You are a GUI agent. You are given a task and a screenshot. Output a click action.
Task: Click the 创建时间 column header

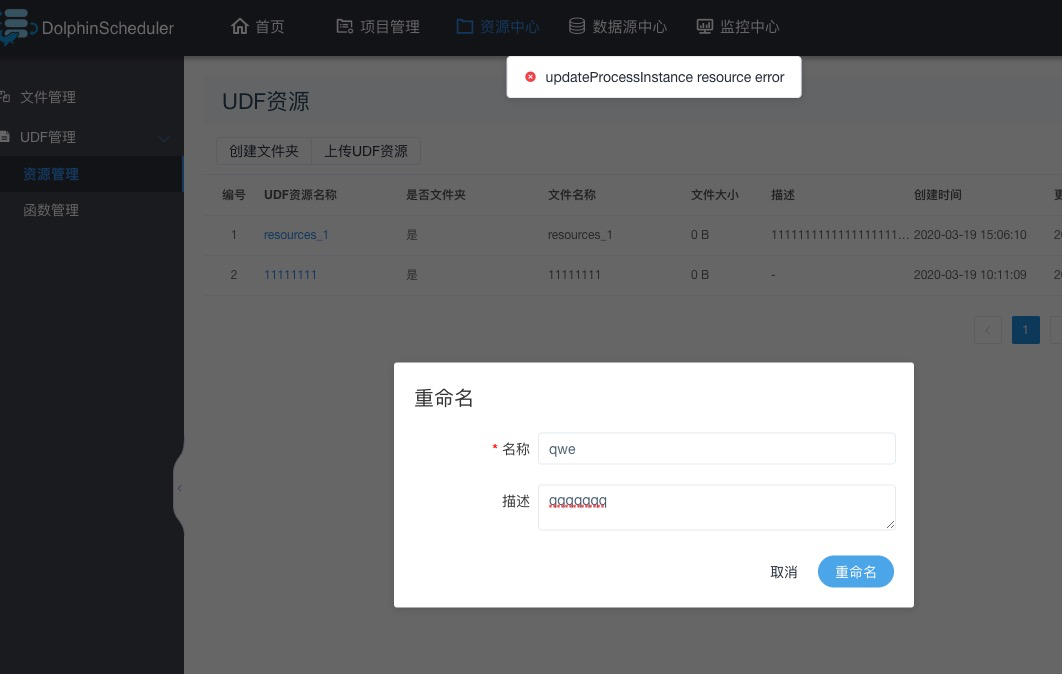click(x=937, y=195)
